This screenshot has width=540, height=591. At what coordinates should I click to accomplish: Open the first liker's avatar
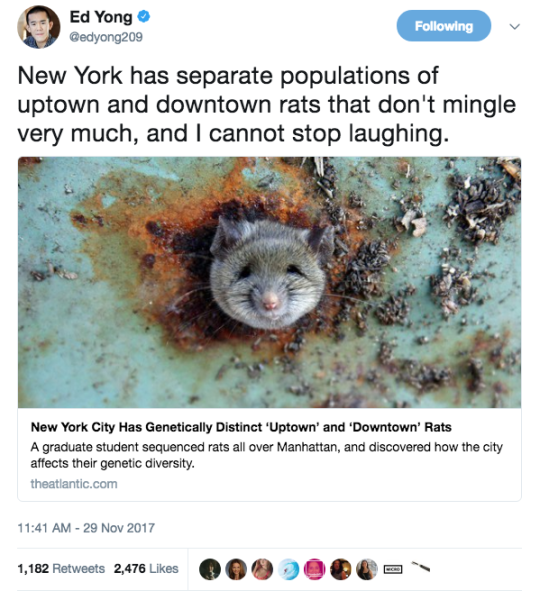coord(210,569)
